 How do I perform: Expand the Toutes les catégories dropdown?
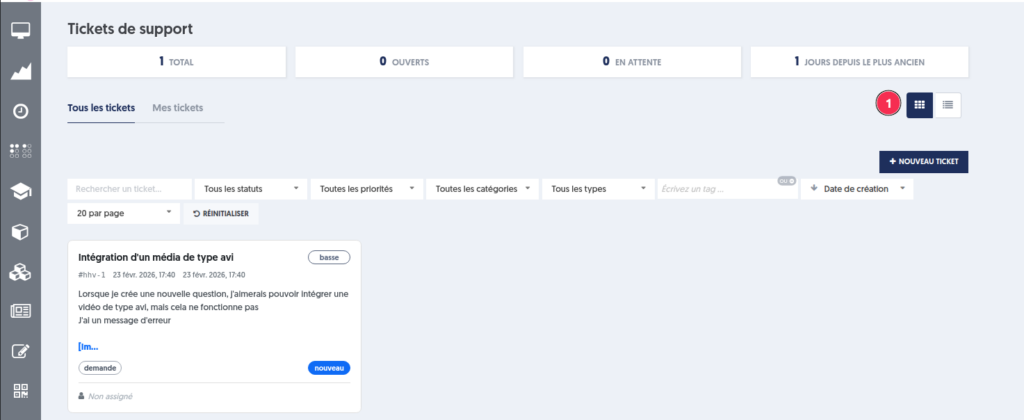coord(482,188)
